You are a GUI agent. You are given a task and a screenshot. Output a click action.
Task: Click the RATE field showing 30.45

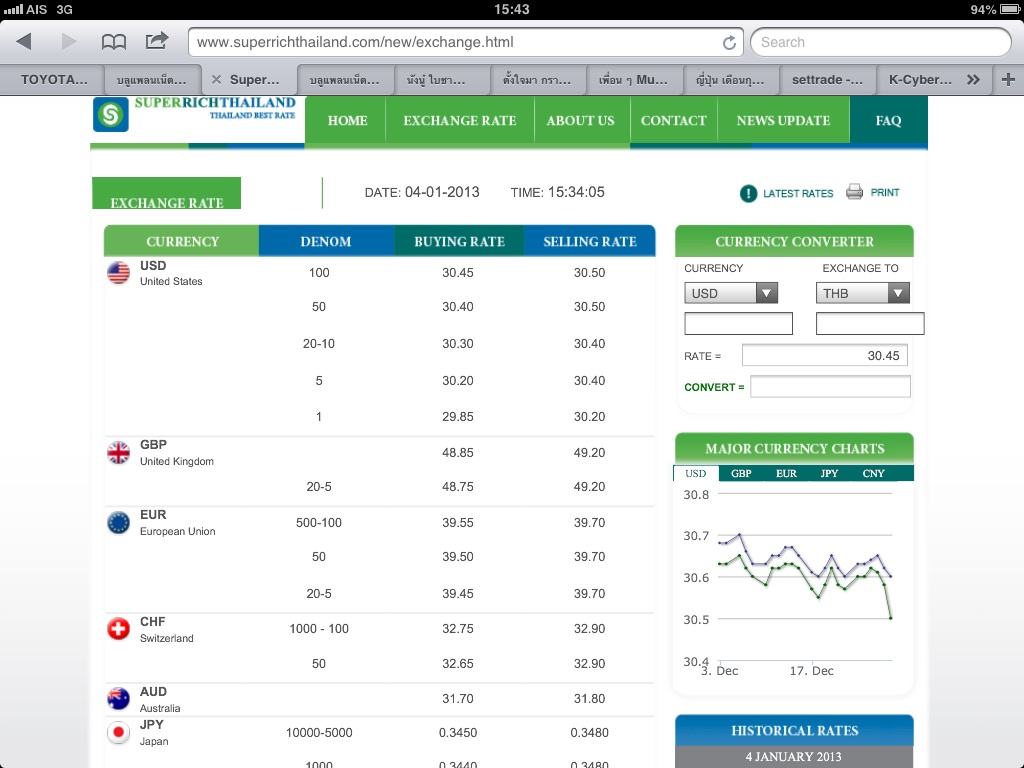point(824,356)
